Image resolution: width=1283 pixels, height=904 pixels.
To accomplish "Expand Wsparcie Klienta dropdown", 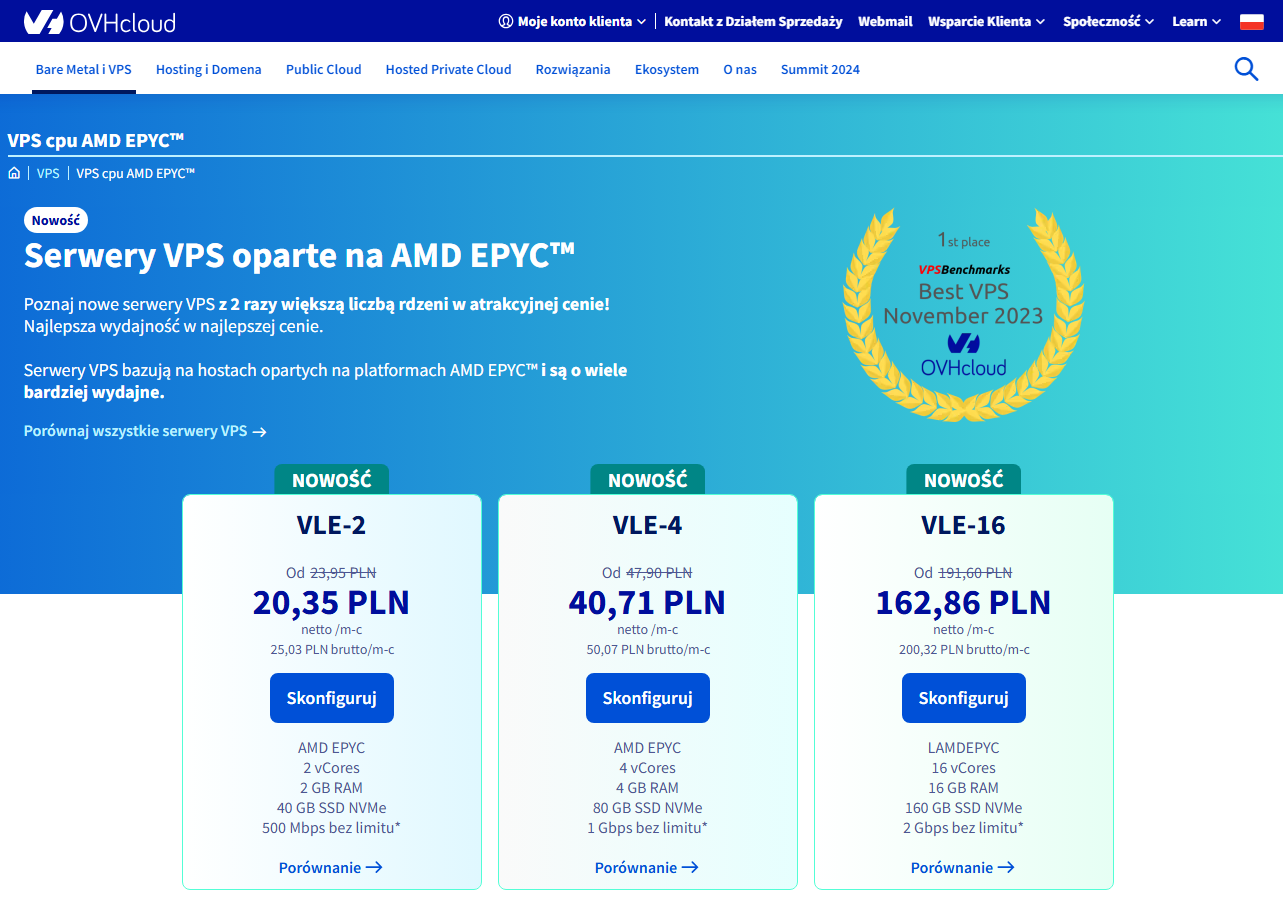I will click(986, 21).
